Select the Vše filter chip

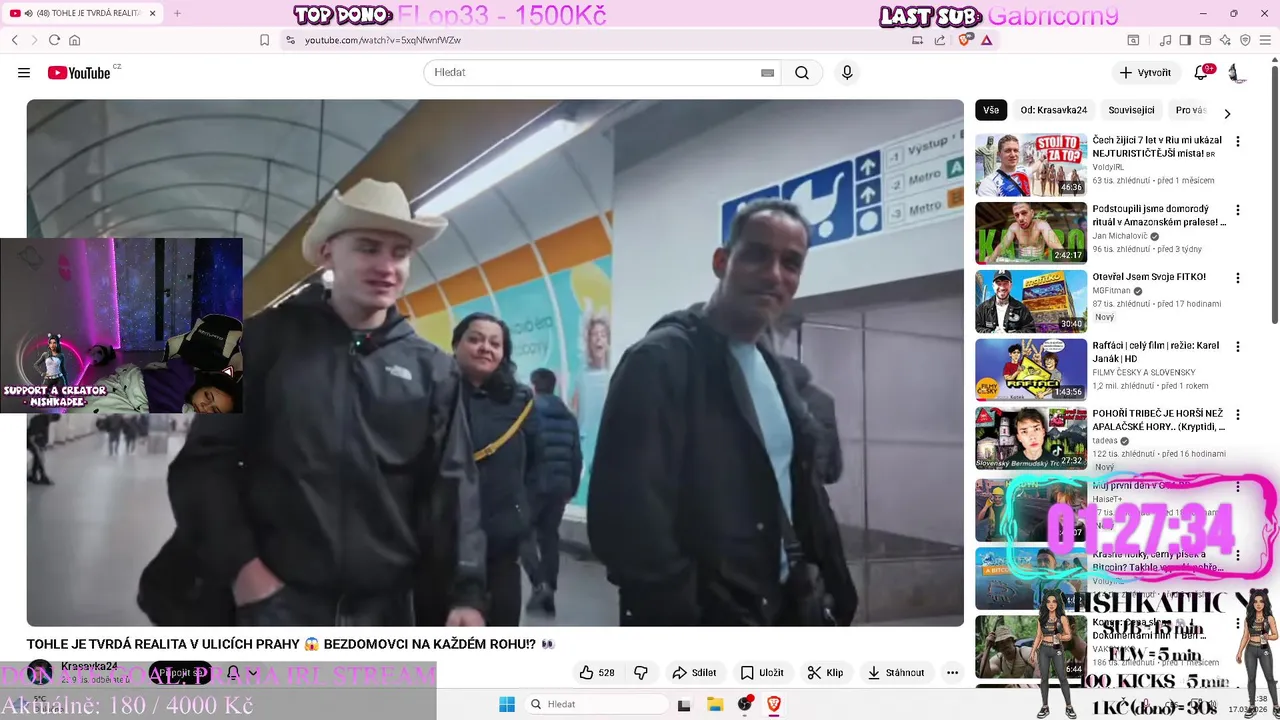[991, 110]
